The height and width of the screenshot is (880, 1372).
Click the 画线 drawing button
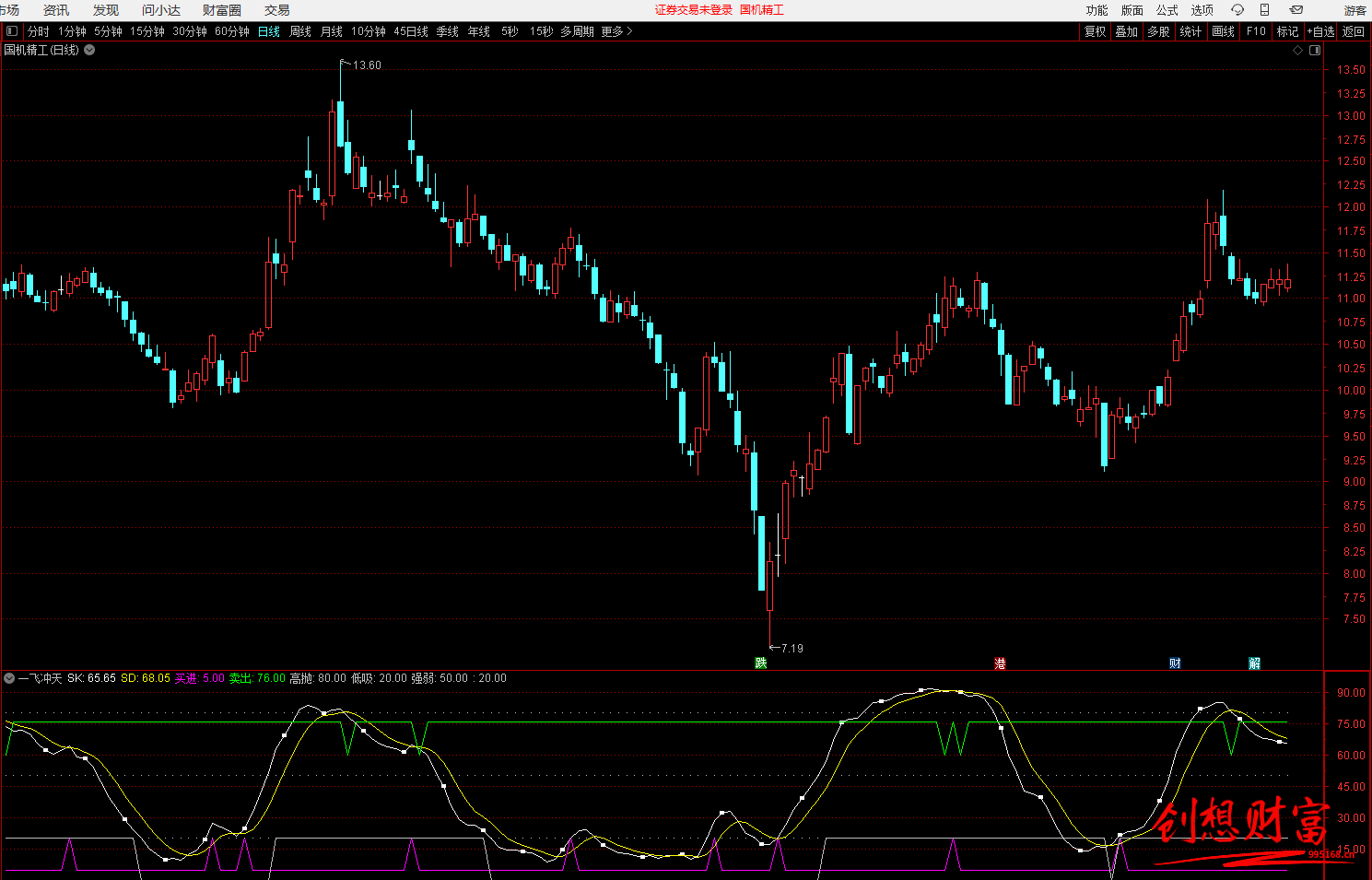(x=1223, y=31)
